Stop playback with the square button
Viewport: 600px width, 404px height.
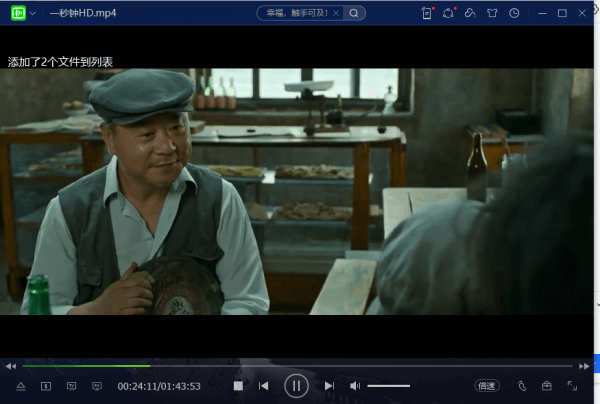[238, 386]
